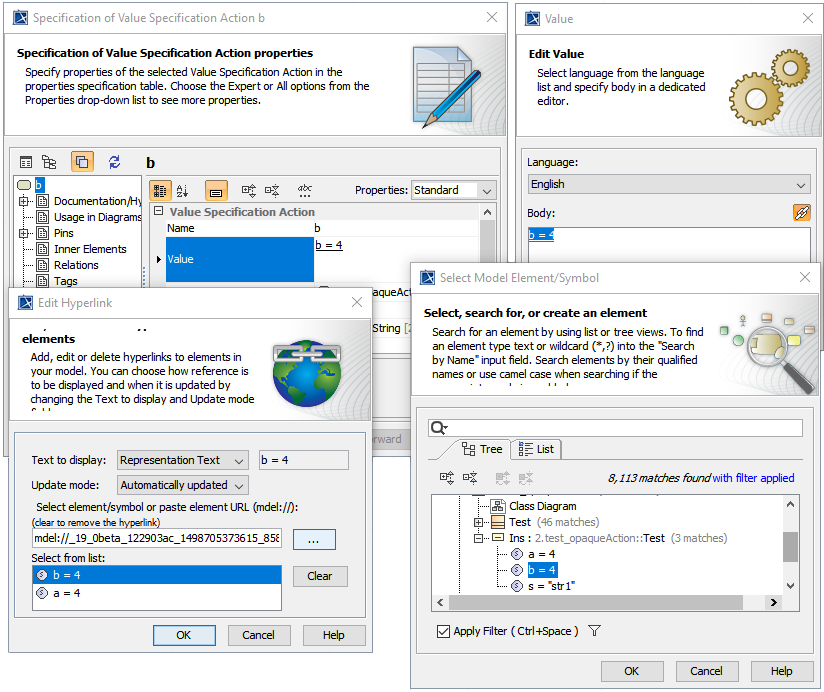824x692 pixels.
Task: Expand the Test node with 46 matches
Action: 478,522
